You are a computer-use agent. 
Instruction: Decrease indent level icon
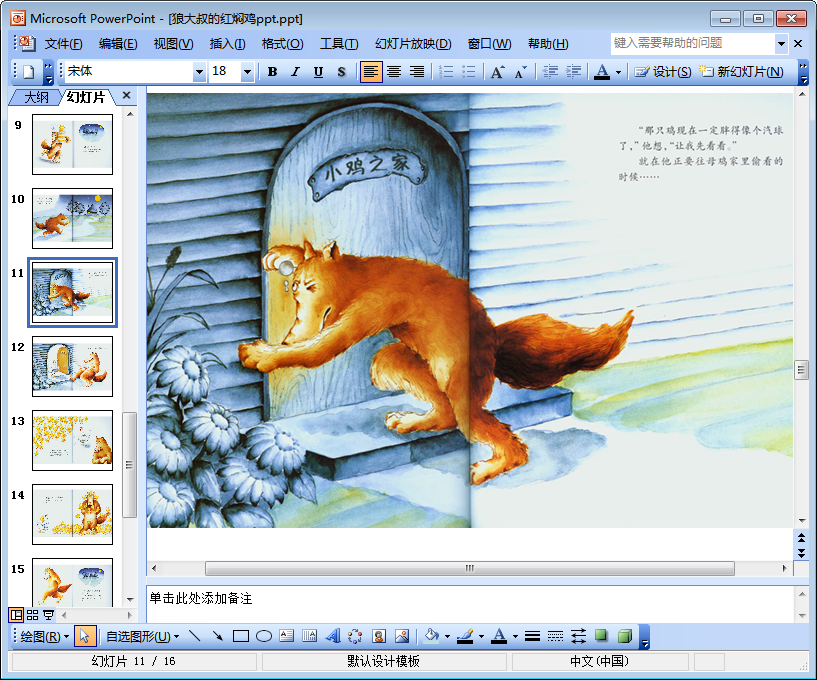(x=551, y=72)
